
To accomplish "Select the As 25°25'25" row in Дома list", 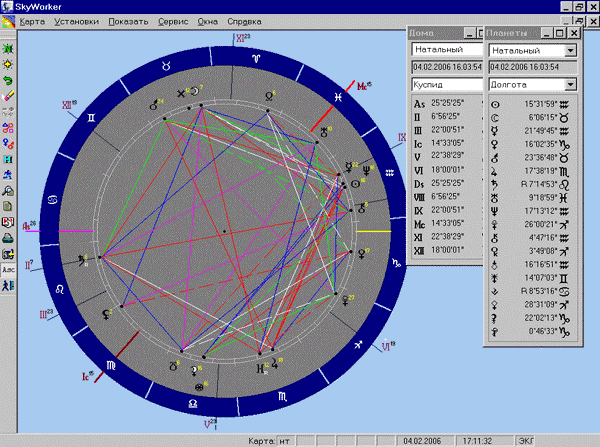I will (x=444, y=103).
